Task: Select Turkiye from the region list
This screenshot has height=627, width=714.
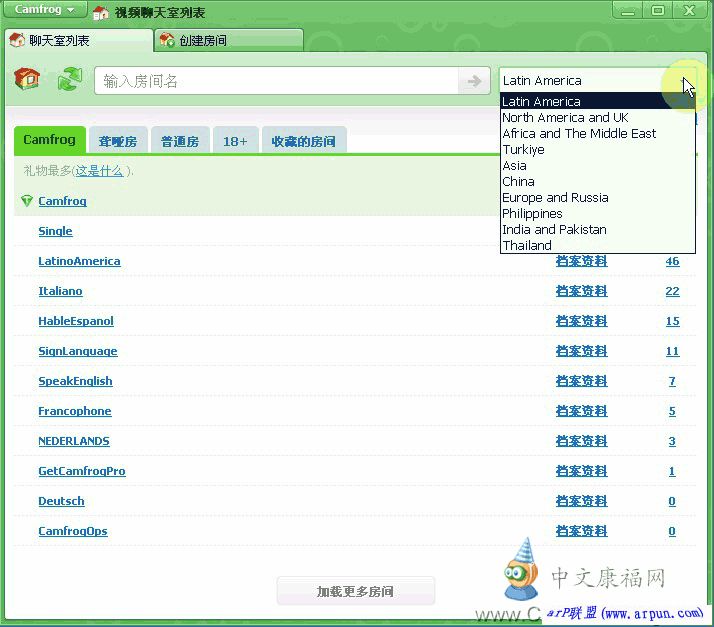Action: (x=597, y=149)
